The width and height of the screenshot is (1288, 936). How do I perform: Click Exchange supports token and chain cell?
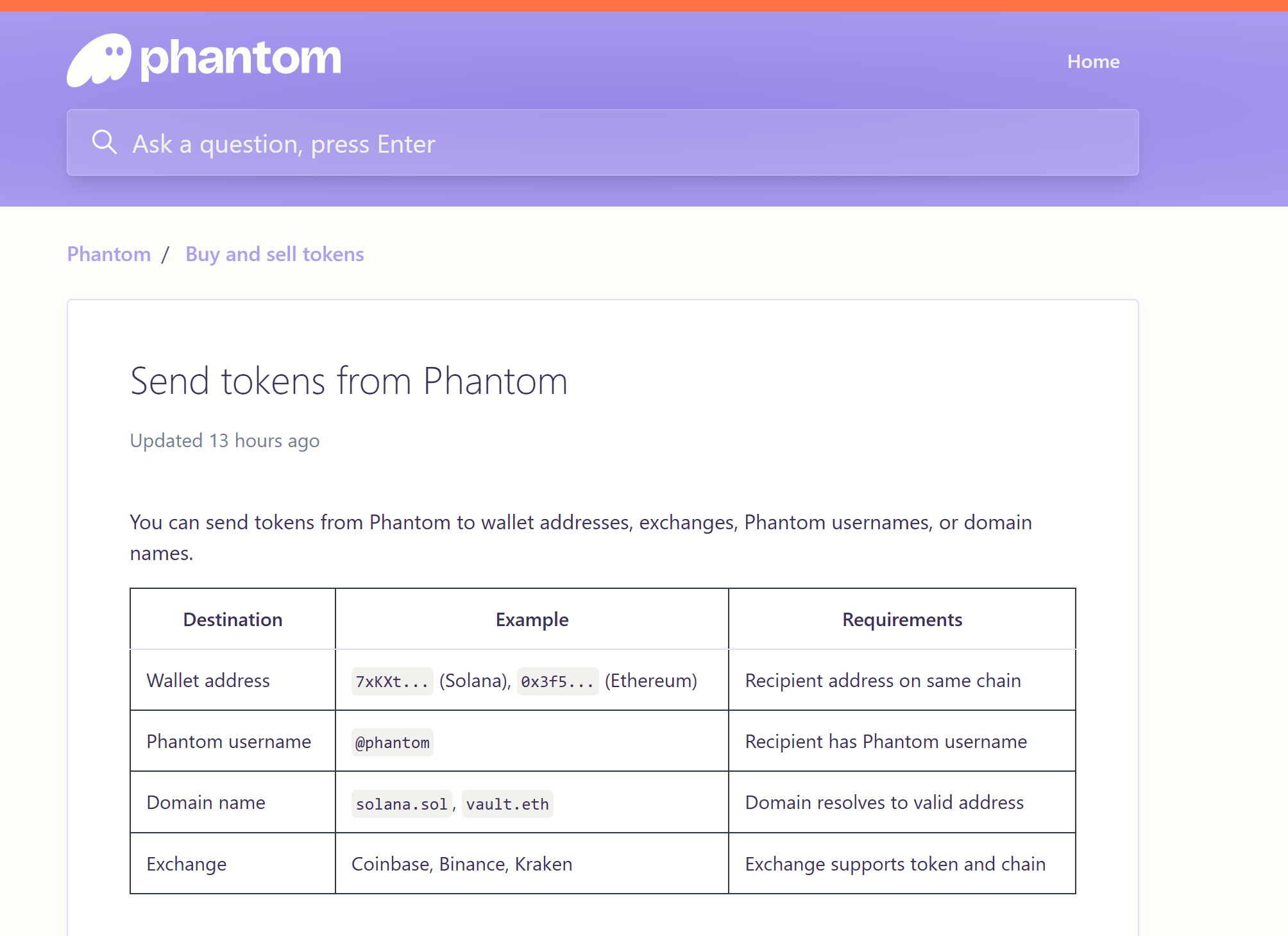(x=895, y=864)
